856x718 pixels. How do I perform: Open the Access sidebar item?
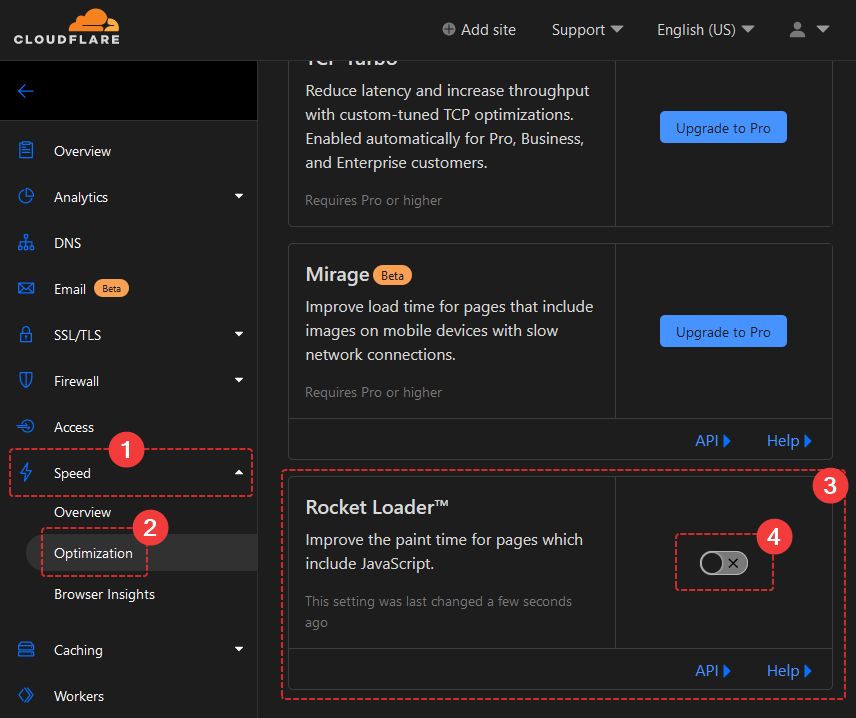click(74, 427)
